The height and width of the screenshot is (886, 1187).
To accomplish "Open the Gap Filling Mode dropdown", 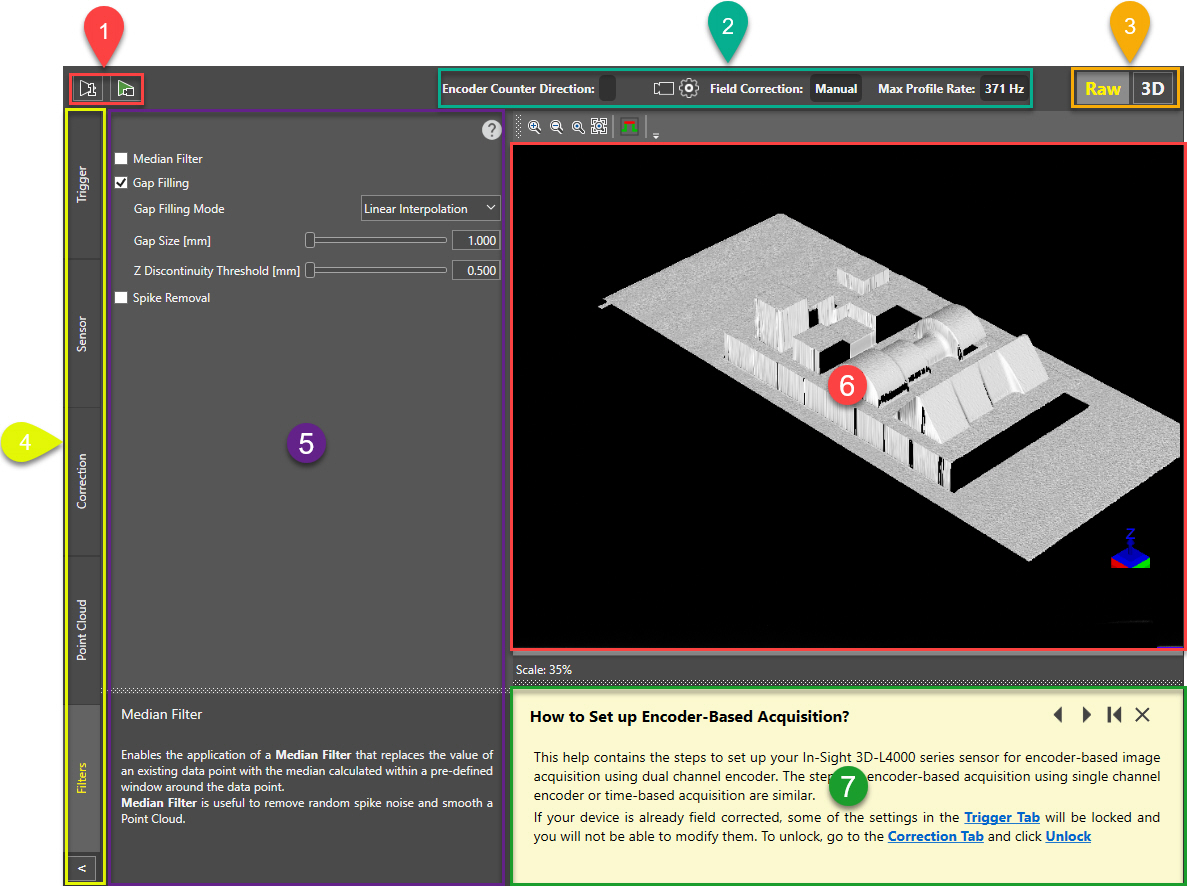I will point(430,209).
